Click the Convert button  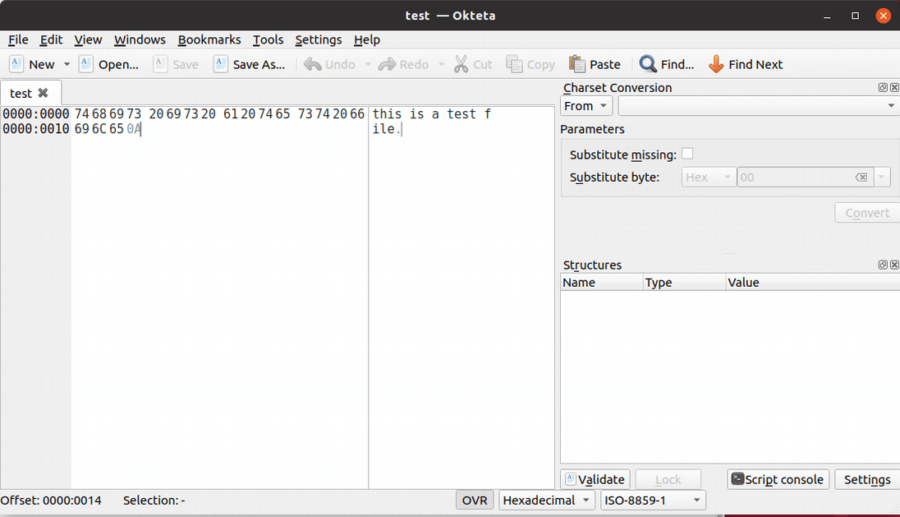point(867,213)
